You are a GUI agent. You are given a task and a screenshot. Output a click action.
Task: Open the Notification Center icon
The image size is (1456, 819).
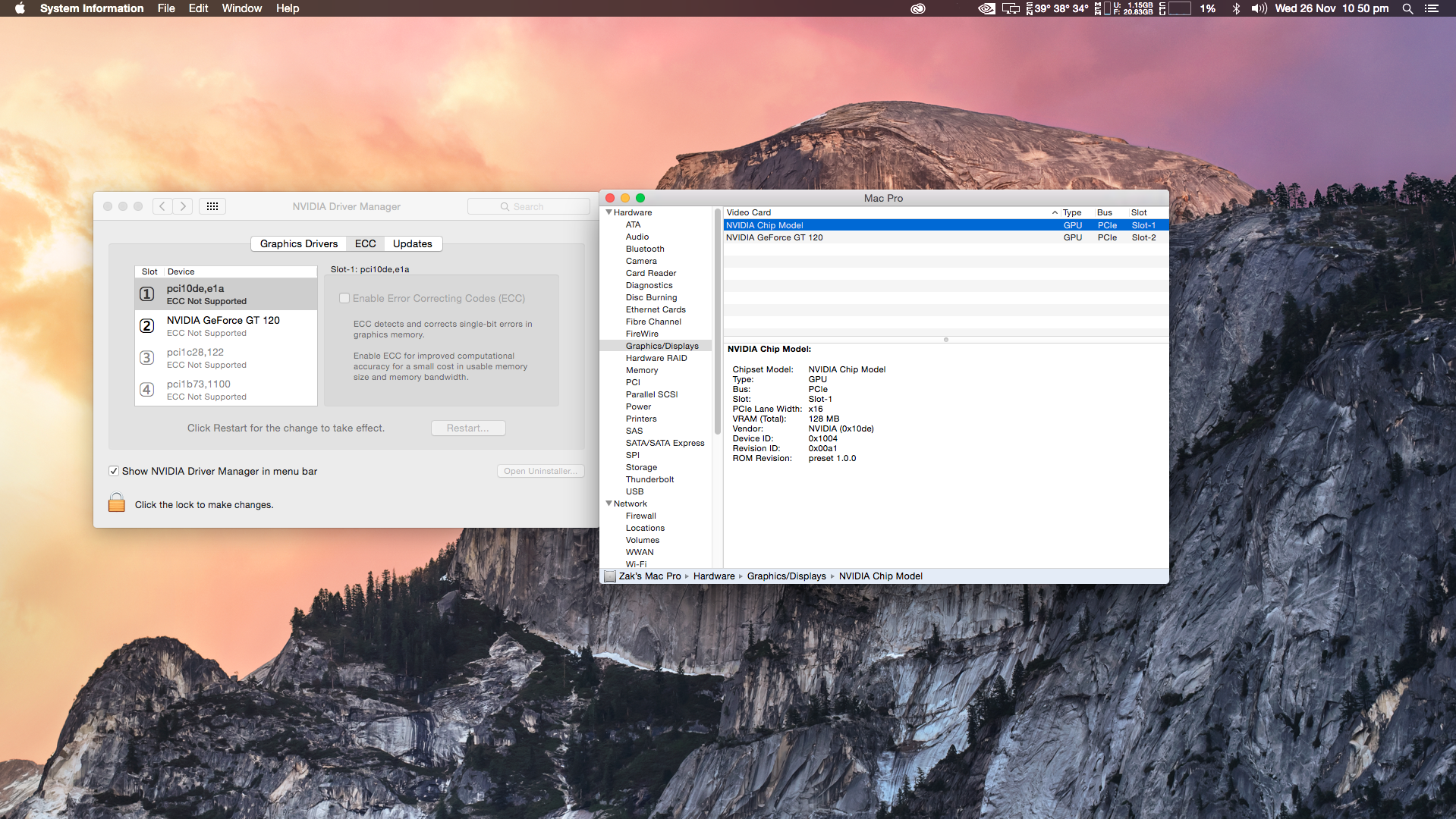click(1432, 8)
